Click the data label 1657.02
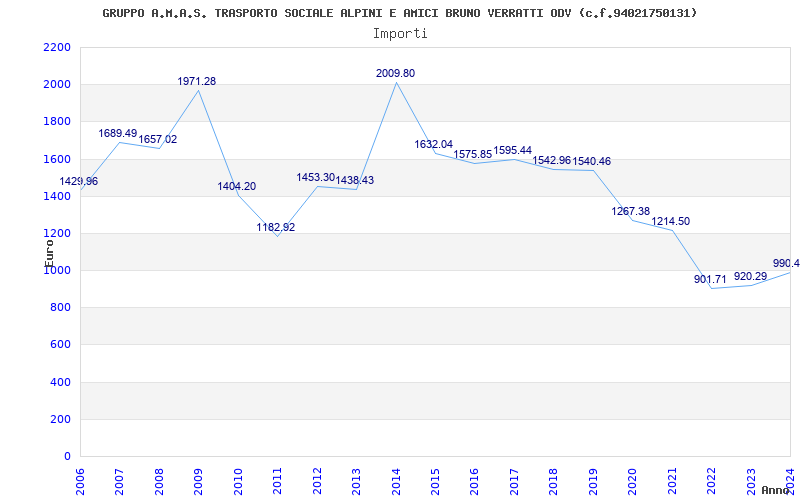Viewport: 800px width, 500px height. click(158, 139)
